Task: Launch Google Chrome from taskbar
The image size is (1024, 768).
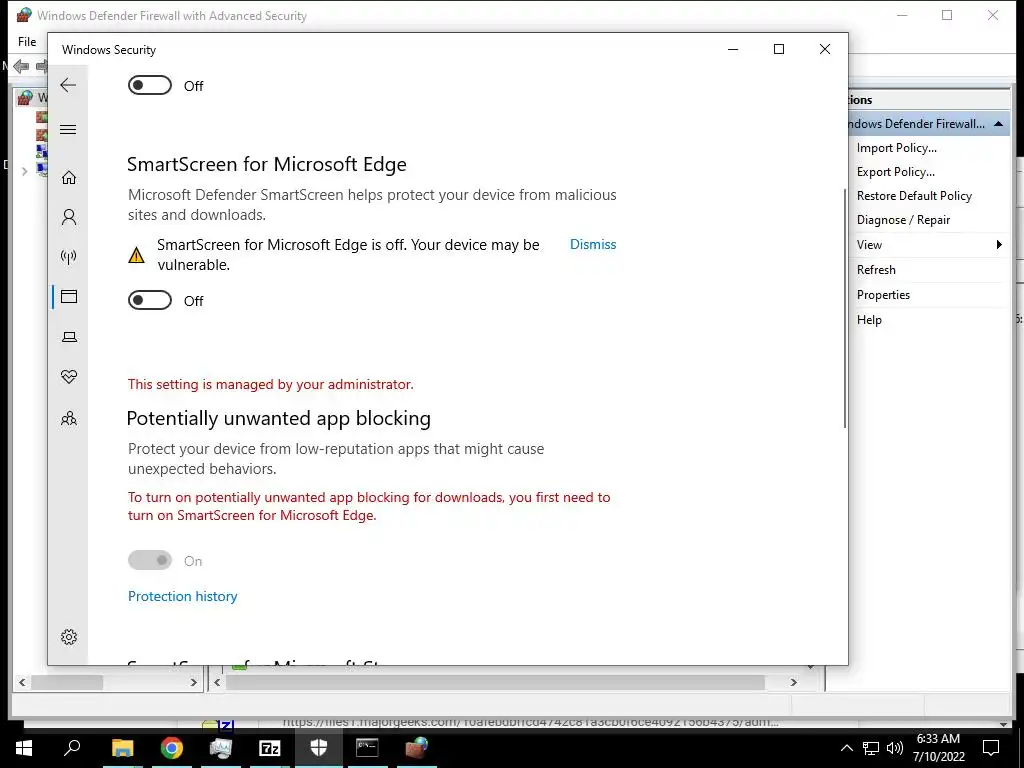Action: (172, 748)
